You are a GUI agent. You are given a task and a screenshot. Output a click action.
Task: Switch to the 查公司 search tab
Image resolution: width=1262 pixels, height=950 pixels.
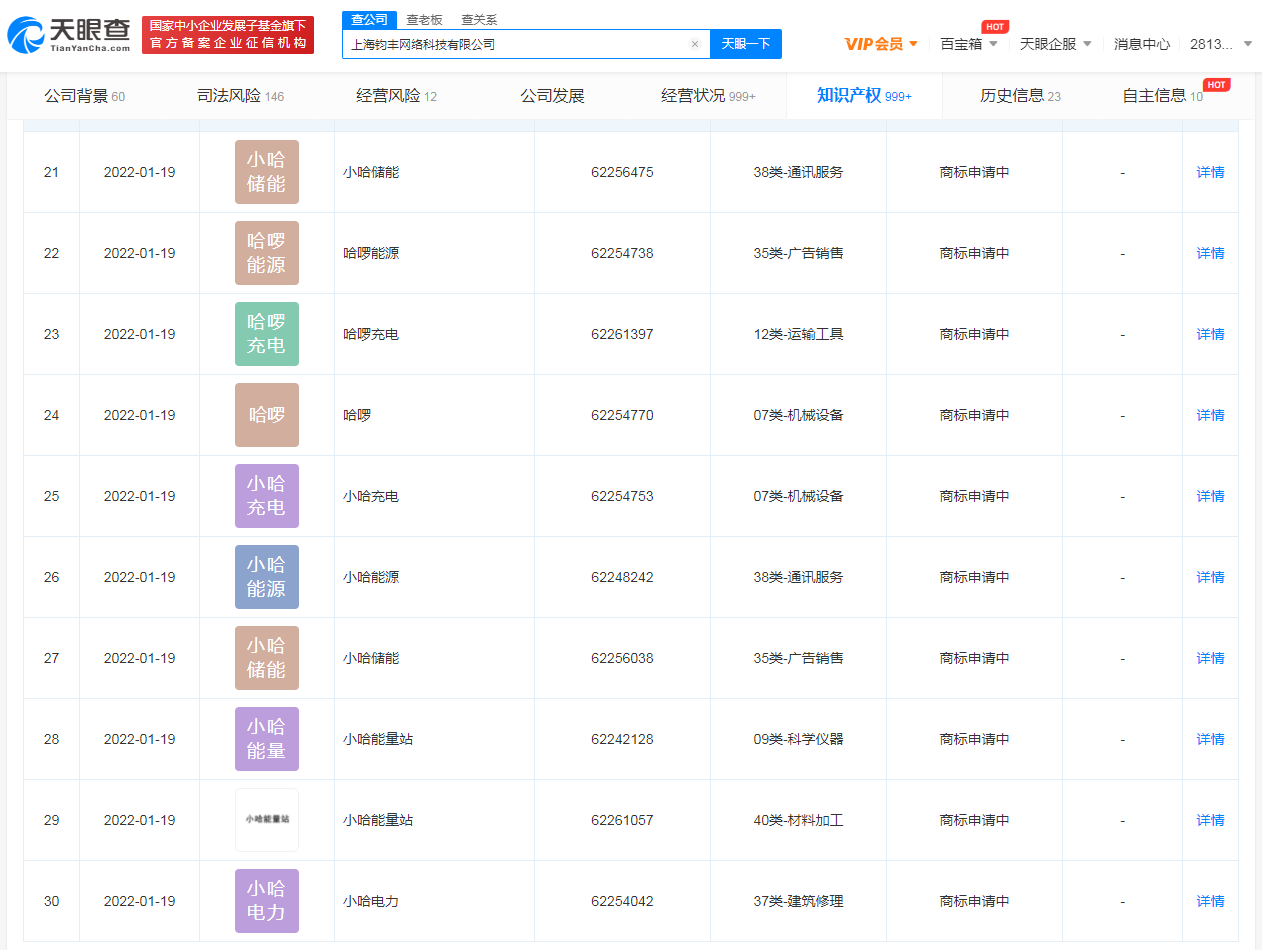369,20
